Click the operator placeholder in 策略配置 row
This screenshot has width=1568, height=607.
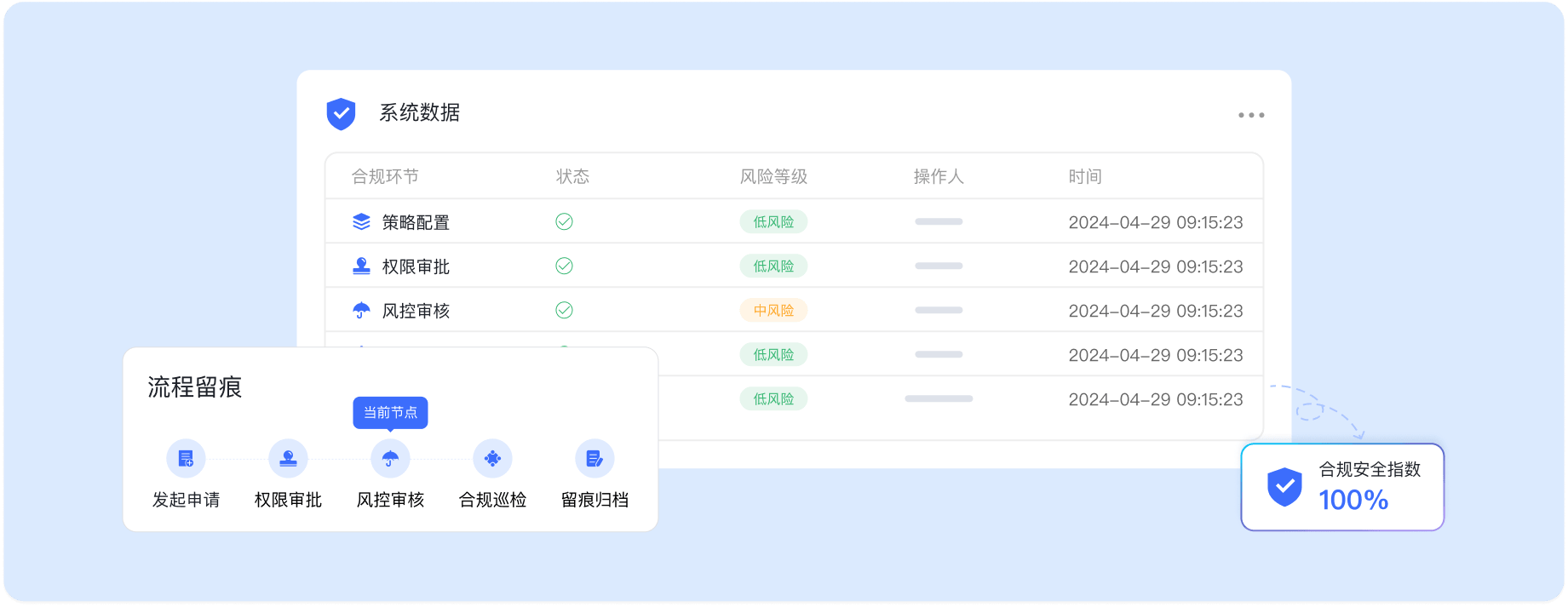tap(939, 221)
